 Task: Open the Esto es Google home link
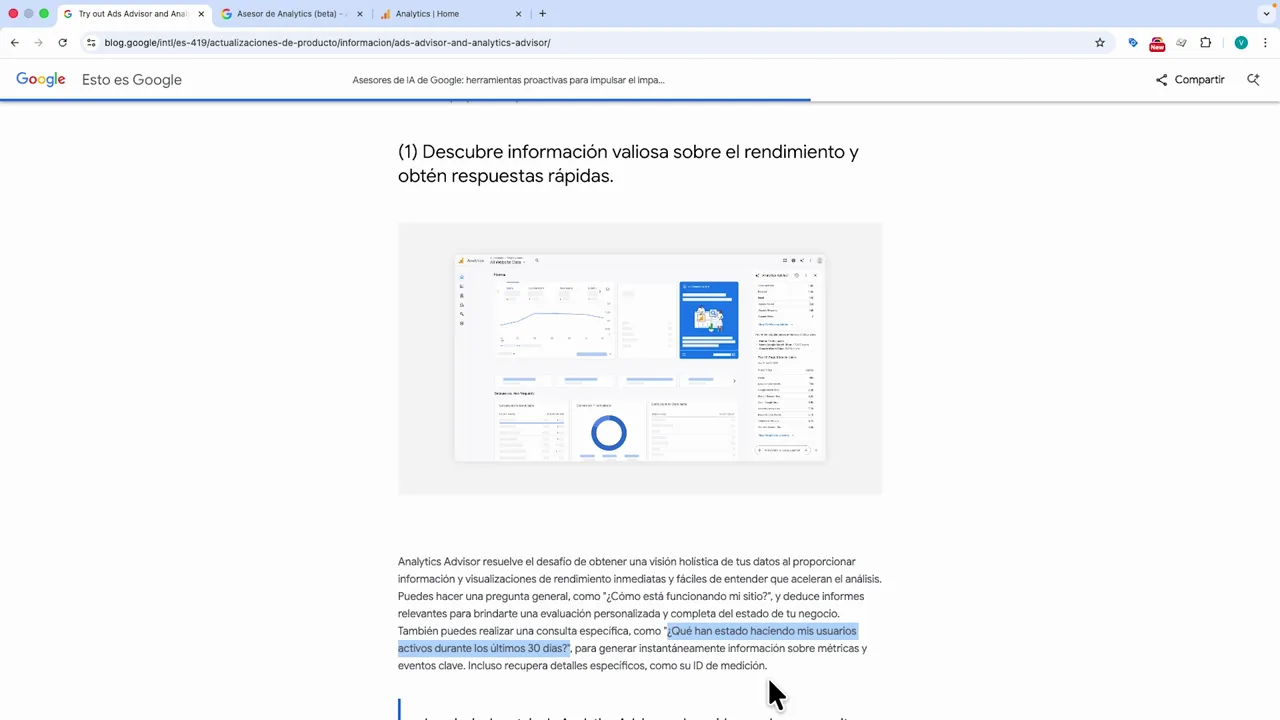click(x=132, y=80)
